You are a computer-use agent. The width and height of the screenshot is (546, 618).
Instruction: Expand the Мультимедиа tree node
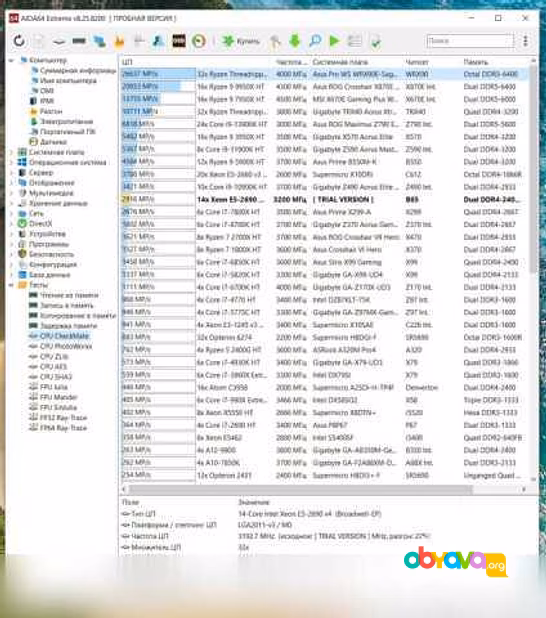11,193
